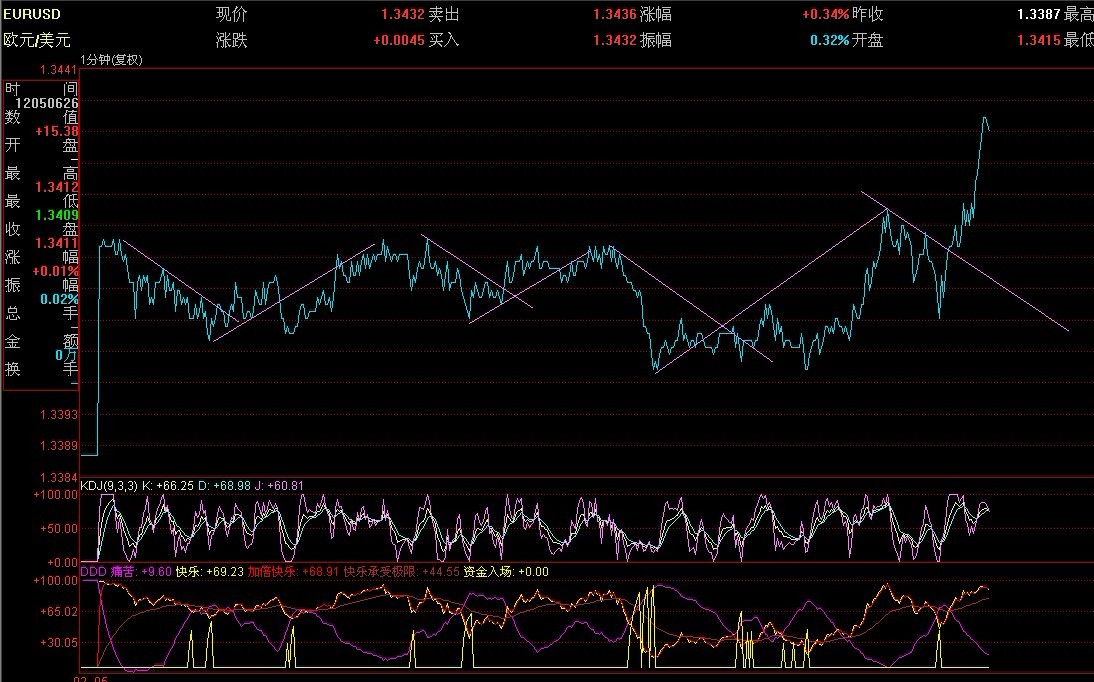Click the +0.01% gain value in info panel
This screenshot has height=682, width=1094.
[x=55, y=271]
